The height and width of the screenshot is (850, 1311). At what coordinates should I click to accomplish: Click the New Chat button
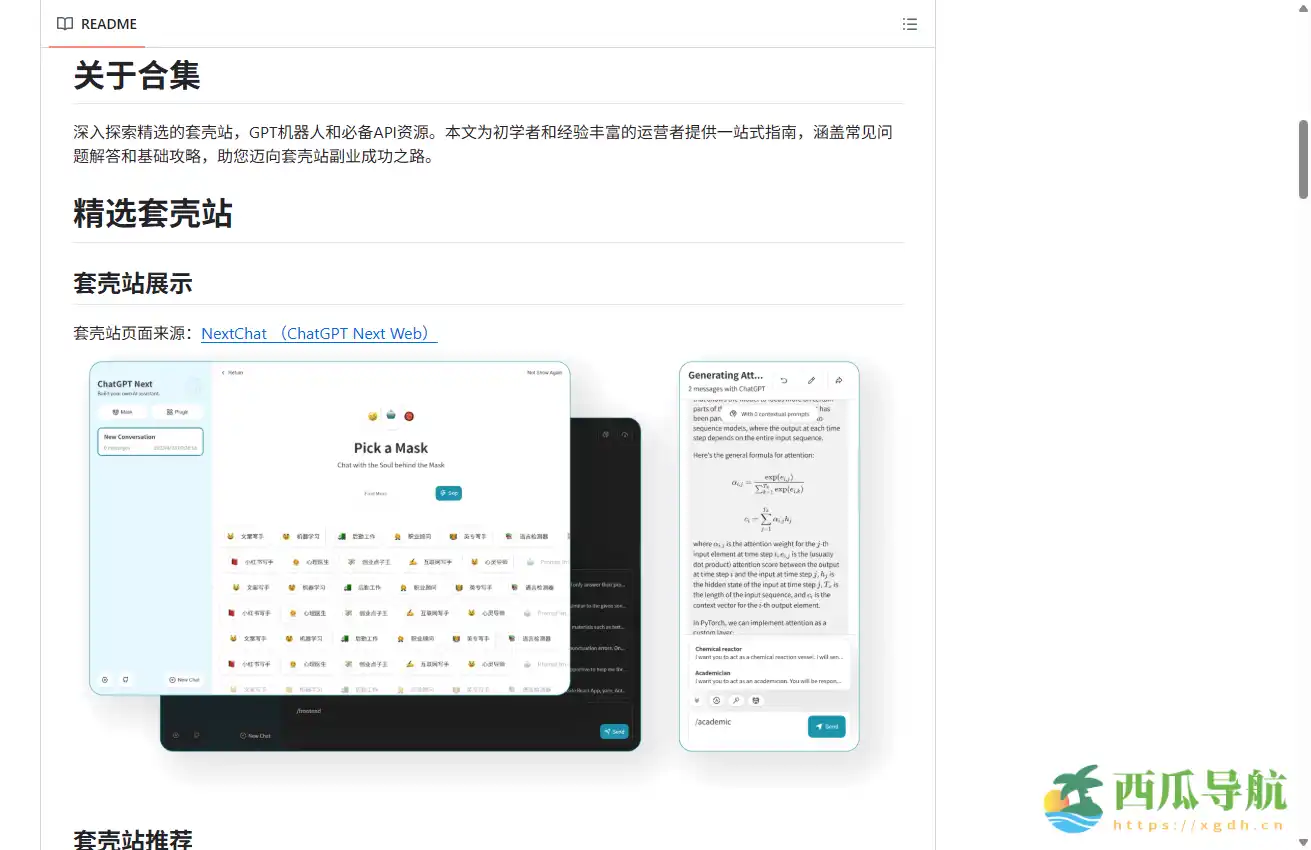(184, 679)
